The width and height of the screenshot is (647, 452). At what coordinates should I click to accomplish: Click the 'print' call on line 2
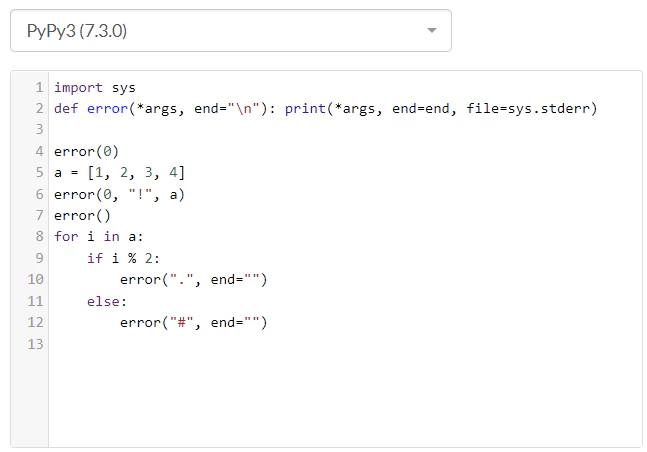coord(305,109)
